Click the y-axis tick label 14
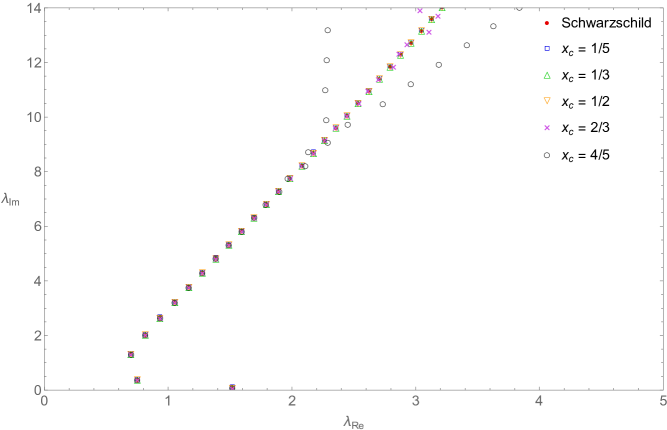The width and height of the screenshot is (667, 430). [x=34, y=8]
